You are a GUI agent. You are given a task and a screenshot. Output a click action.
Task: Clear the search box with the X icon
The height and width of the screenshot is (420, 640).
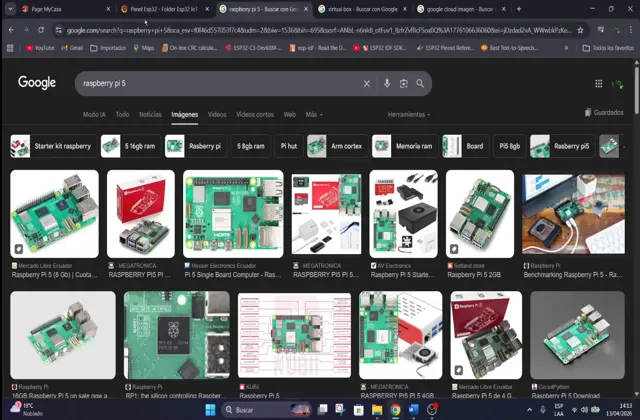[367, 84]
